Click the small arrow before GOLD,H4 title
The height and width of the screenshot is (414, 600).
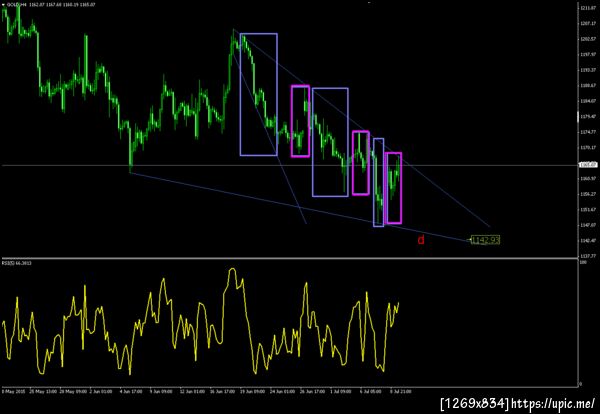pyautogui.click(x=3, y=5)
